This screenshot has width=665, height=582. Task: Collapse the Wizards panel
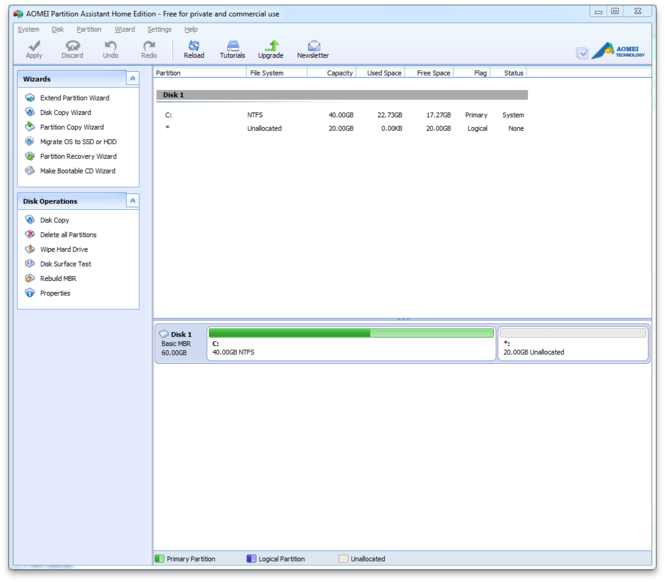[x=133, y=78]
